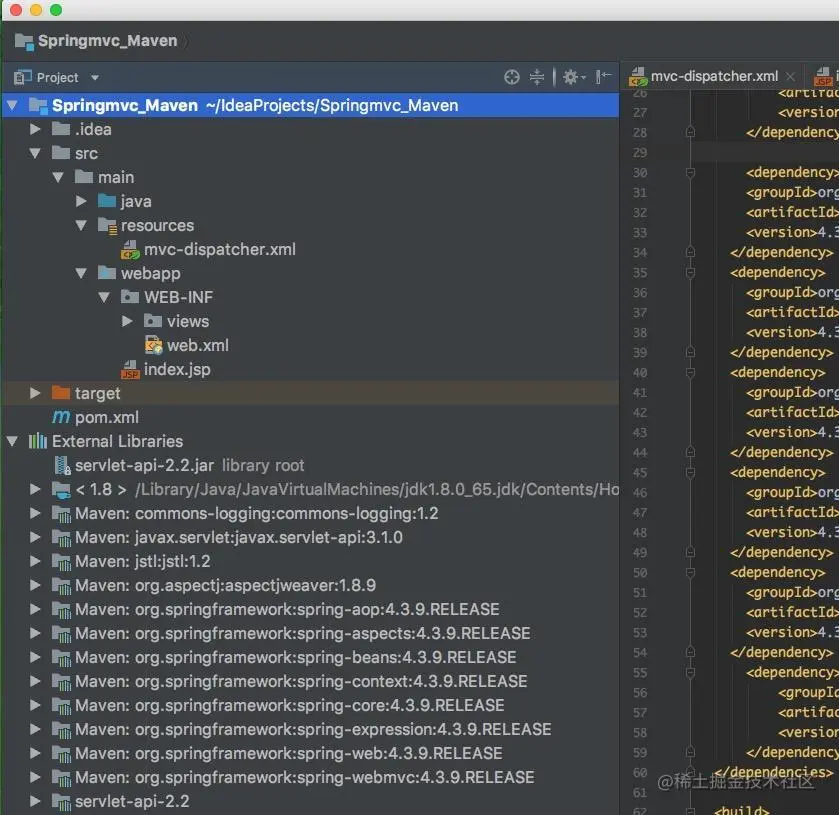Click the resources folder icon
Screen dimensions: 839x815
pos(107,226)
